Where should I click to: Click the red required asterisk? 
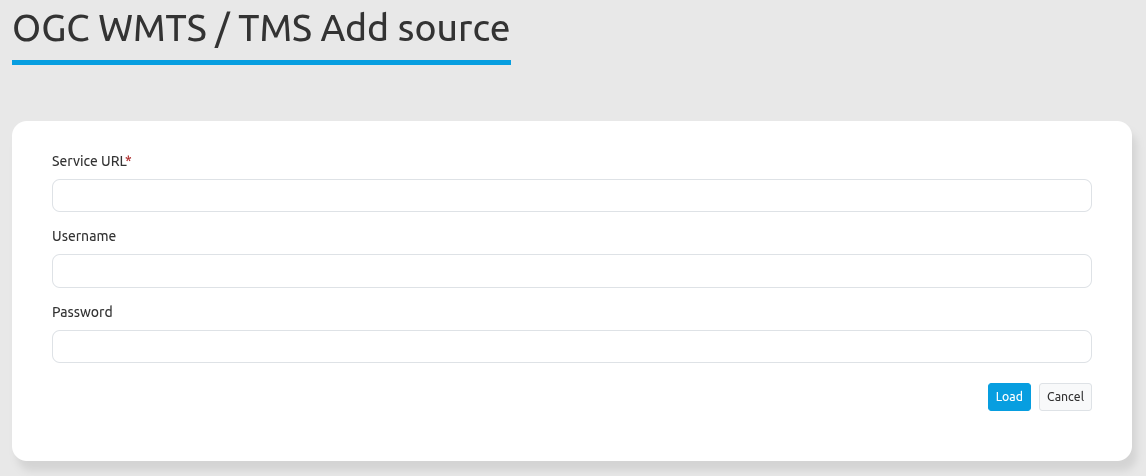pyautogui.click(x=129, y=160)
